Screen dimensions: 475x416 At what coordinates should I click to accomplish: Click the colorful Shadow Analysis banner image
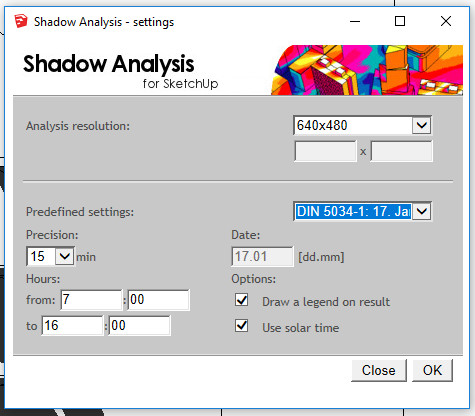pos(367,70)
